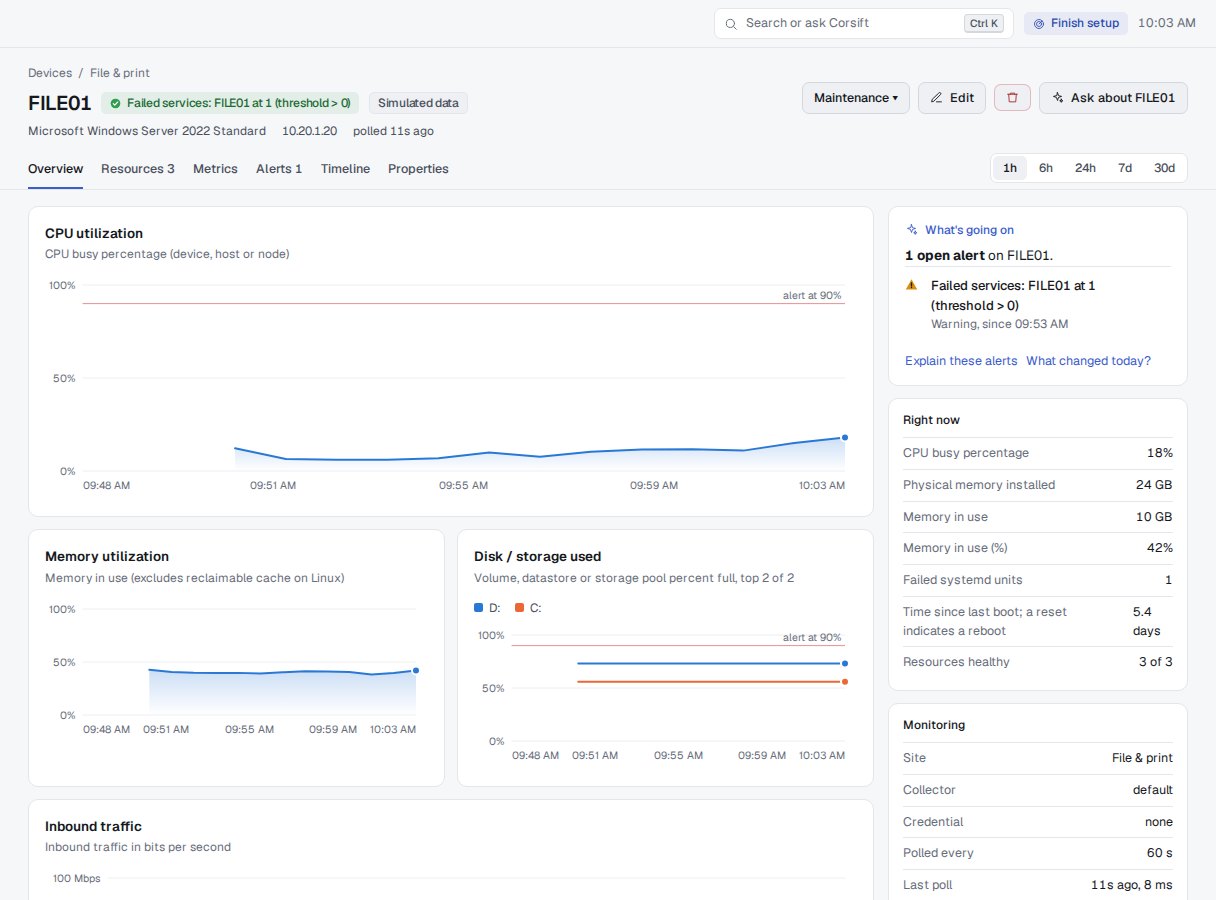Viewport: 1216px width, 900px height.
Task: Open the Maintenance dropdown
Action: (855, 98)
